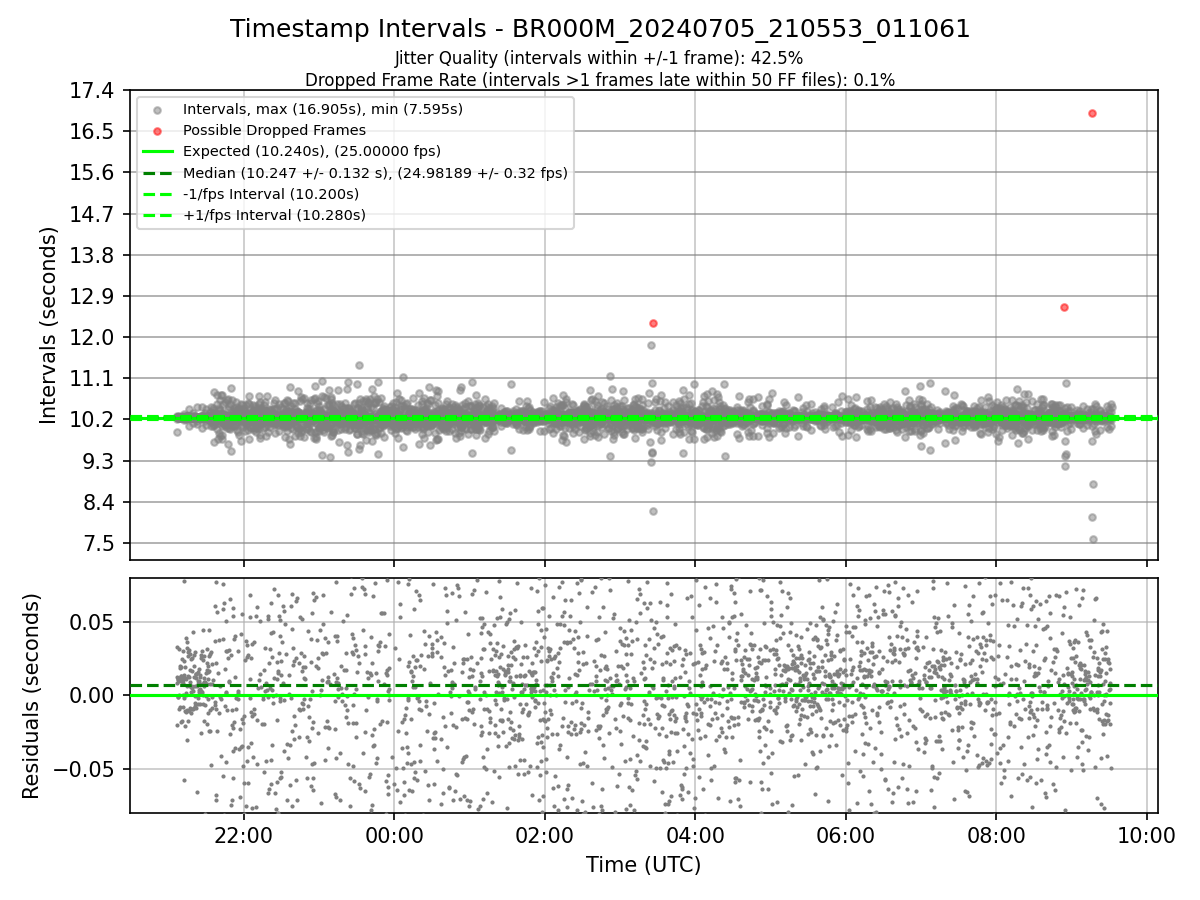1200x900 pixels.
Task: Select legend entry +1/fps Interval 10.280s
Action: (274, 215)
